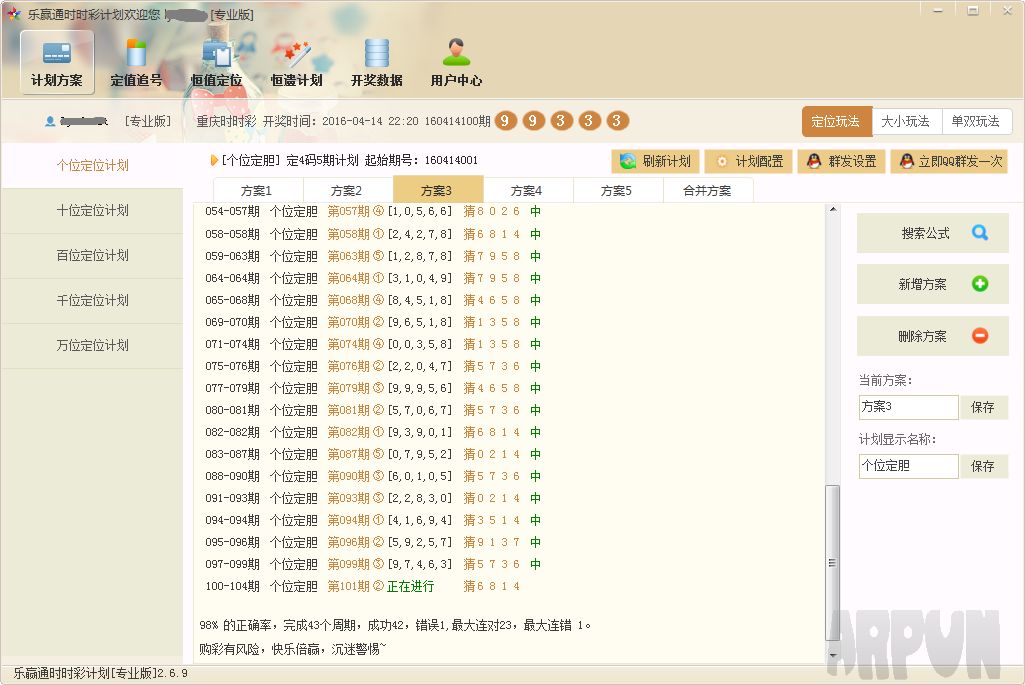Click the 删除方案 button
Viewport: 1025px width, 685px height.
[933, 337]
